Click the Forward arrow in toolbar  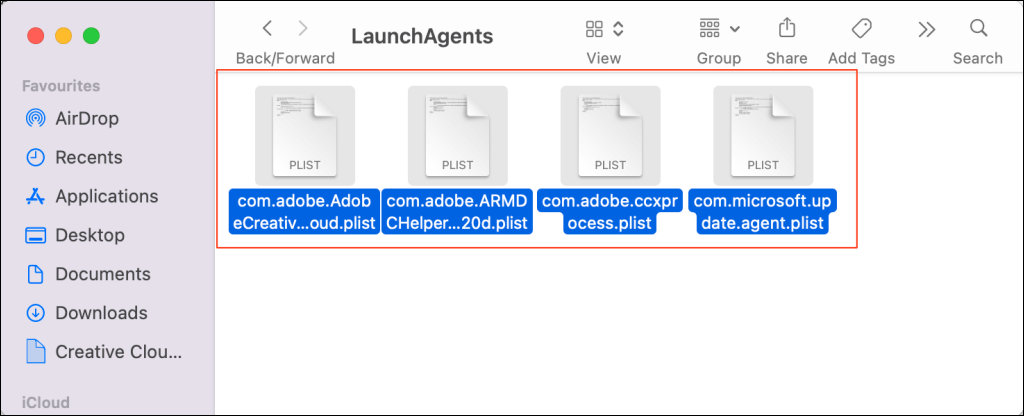[302, 29]
